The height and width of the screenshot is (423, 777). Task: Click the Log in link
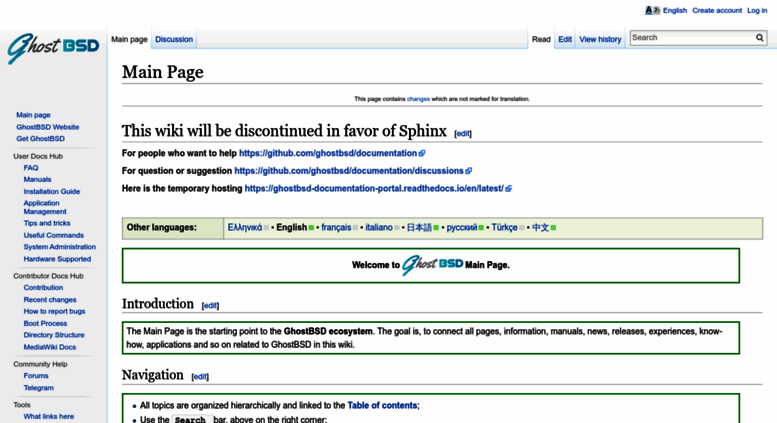point(757,10)
